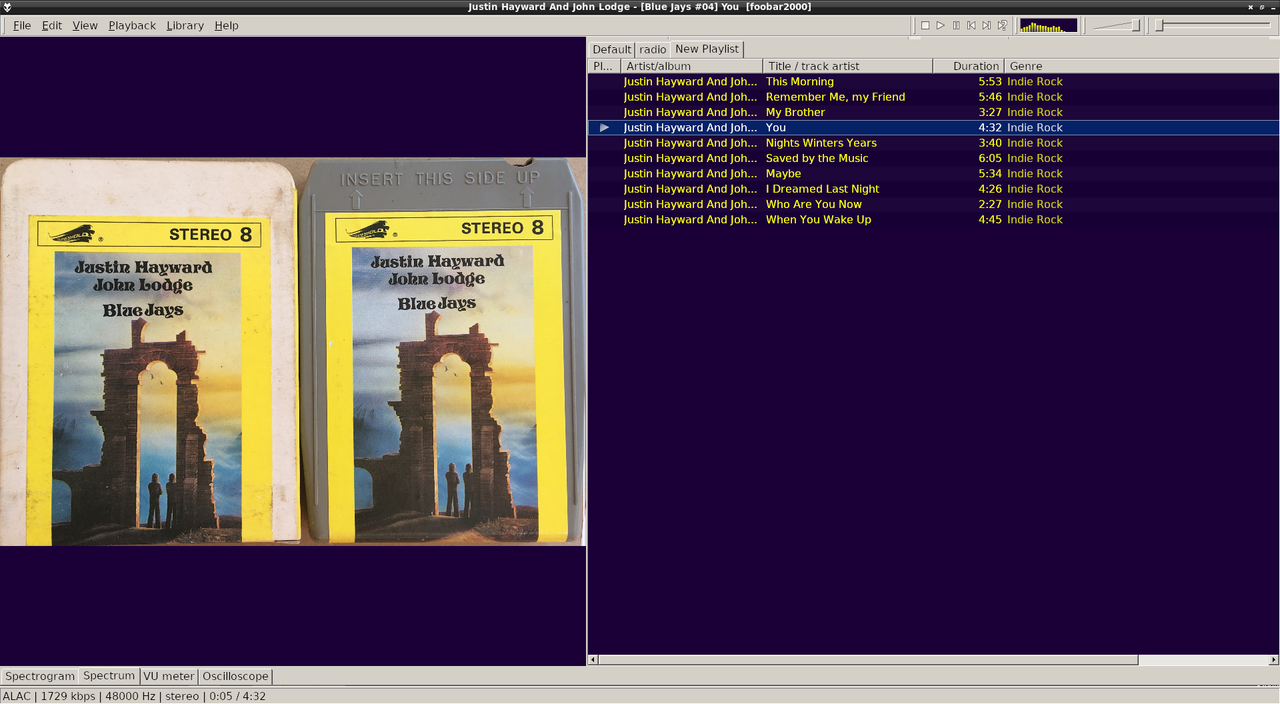Show the Oscilloscope tab
Screen dimensions: 1280x704
[235, 676]
